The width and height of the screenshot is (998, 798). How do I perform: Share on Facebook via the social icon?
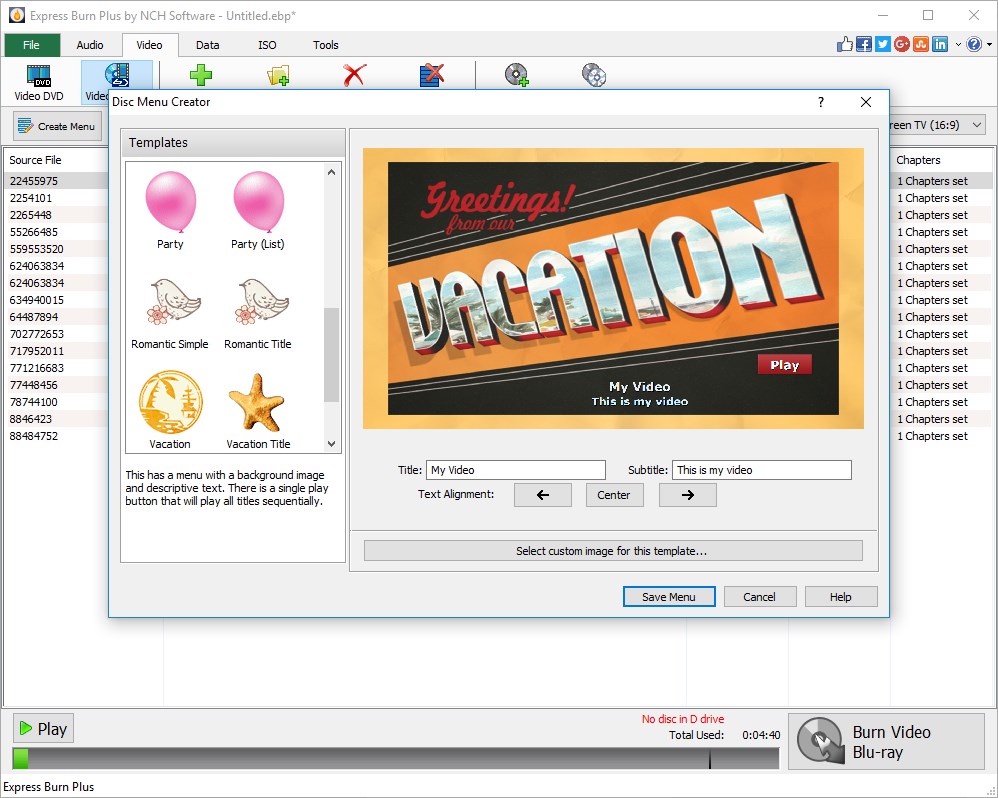click(x=862, y=44)
